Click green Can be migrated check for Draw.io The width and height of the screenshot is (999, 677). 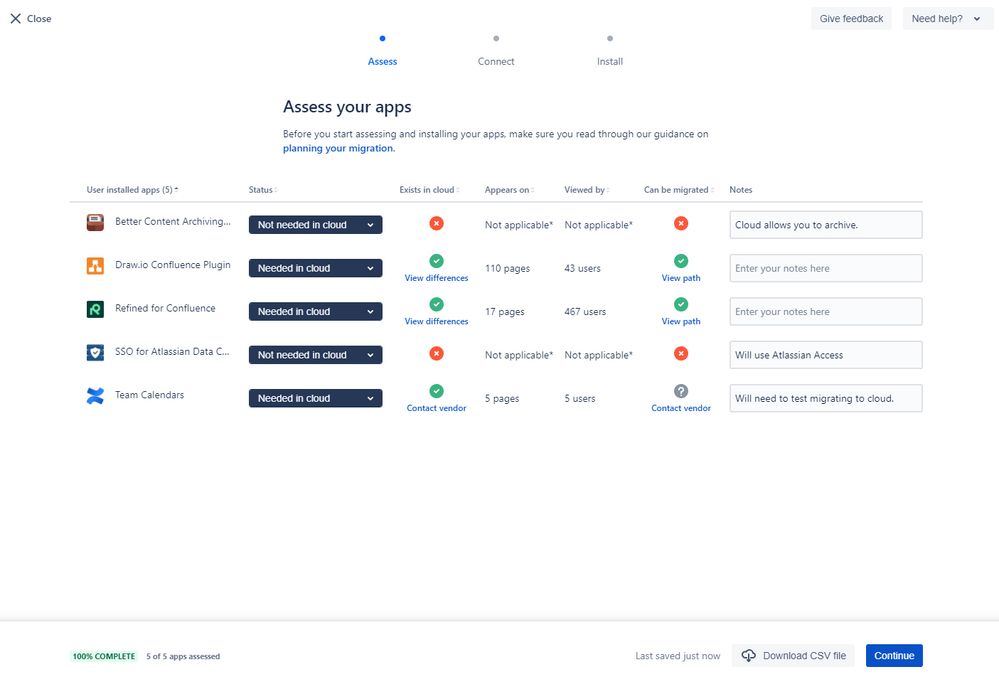[681, 260]
